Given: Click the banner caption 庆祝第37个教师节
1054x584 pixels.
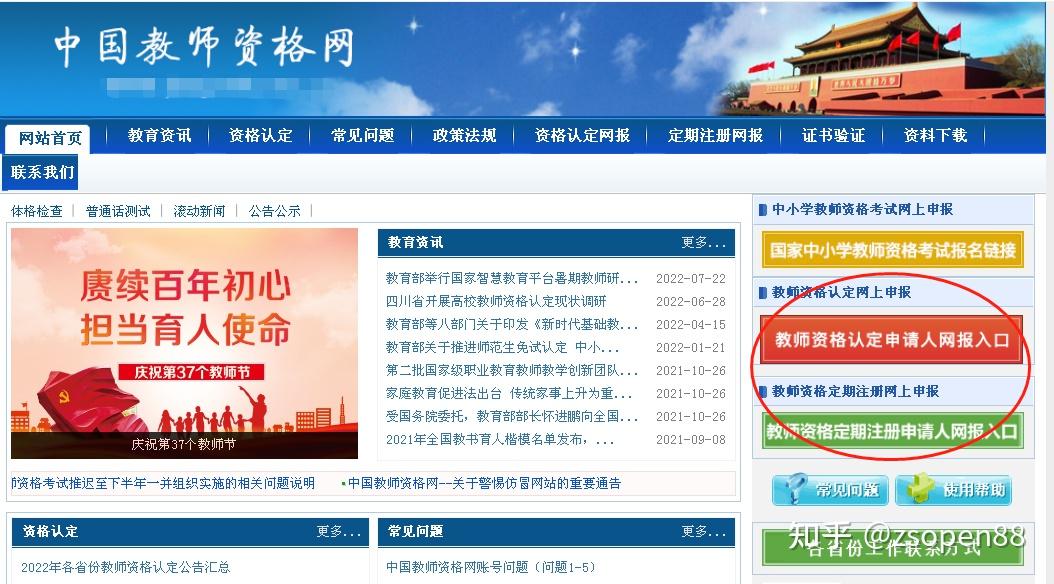Looking at the screenshot, I should [184, 445].
